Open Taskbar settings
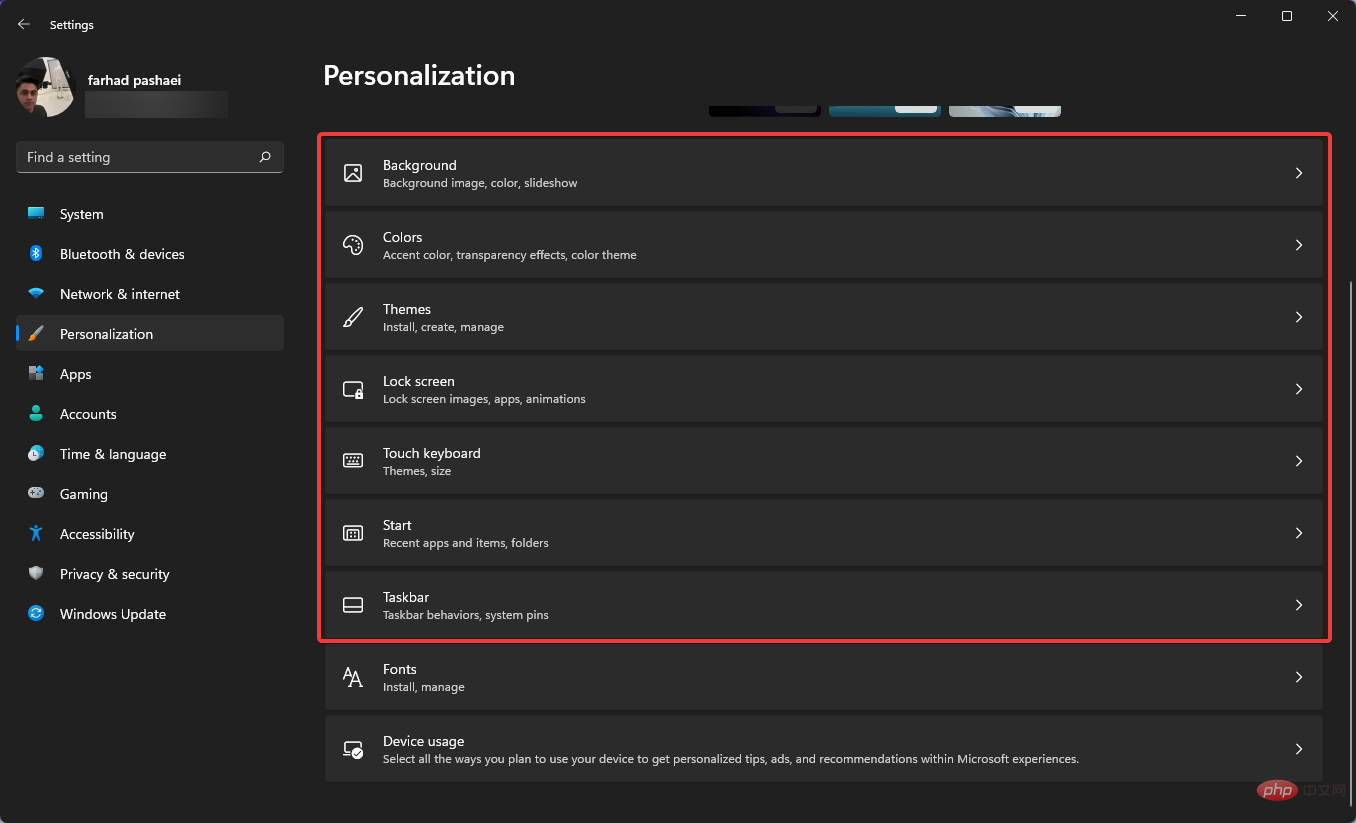Screen dimensions: 1356x823 click(x=824, y=605)
